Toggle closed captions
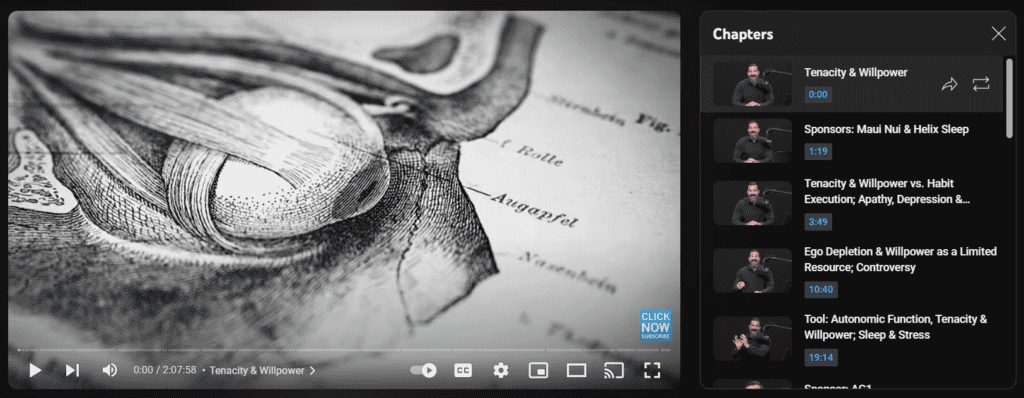 pos(463,371)
